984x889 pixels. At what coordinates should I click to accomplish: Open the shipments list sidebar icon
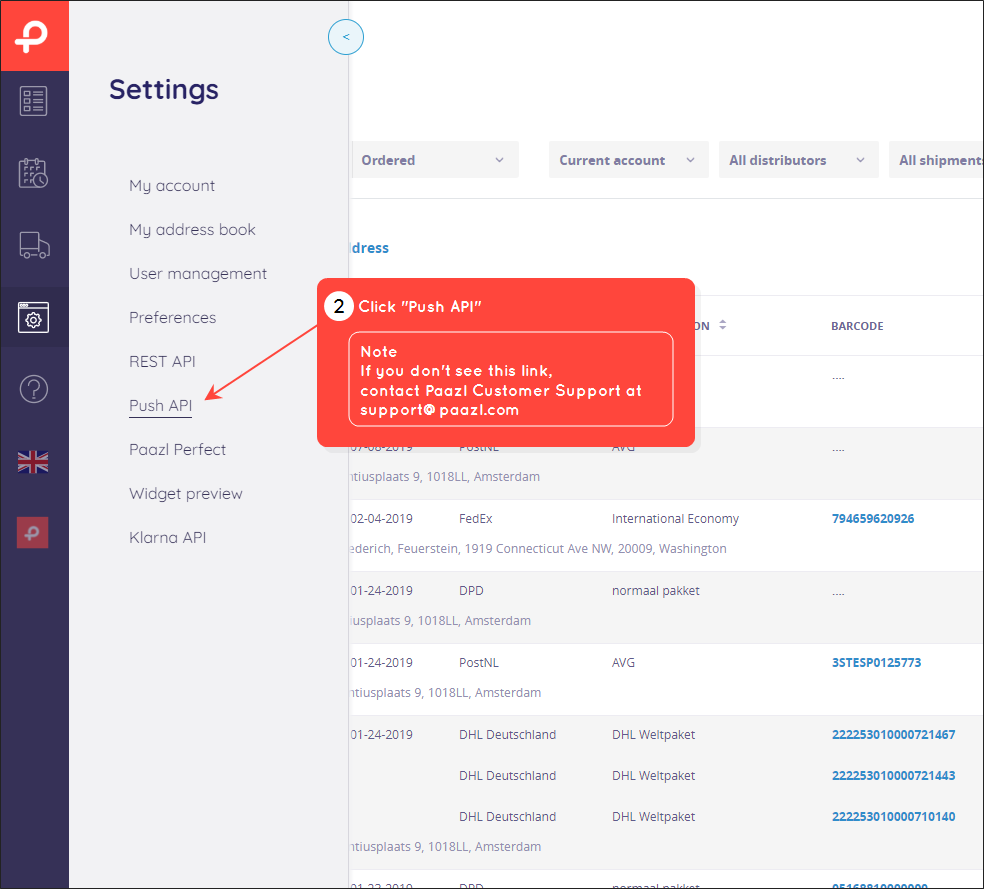(33, 101)
